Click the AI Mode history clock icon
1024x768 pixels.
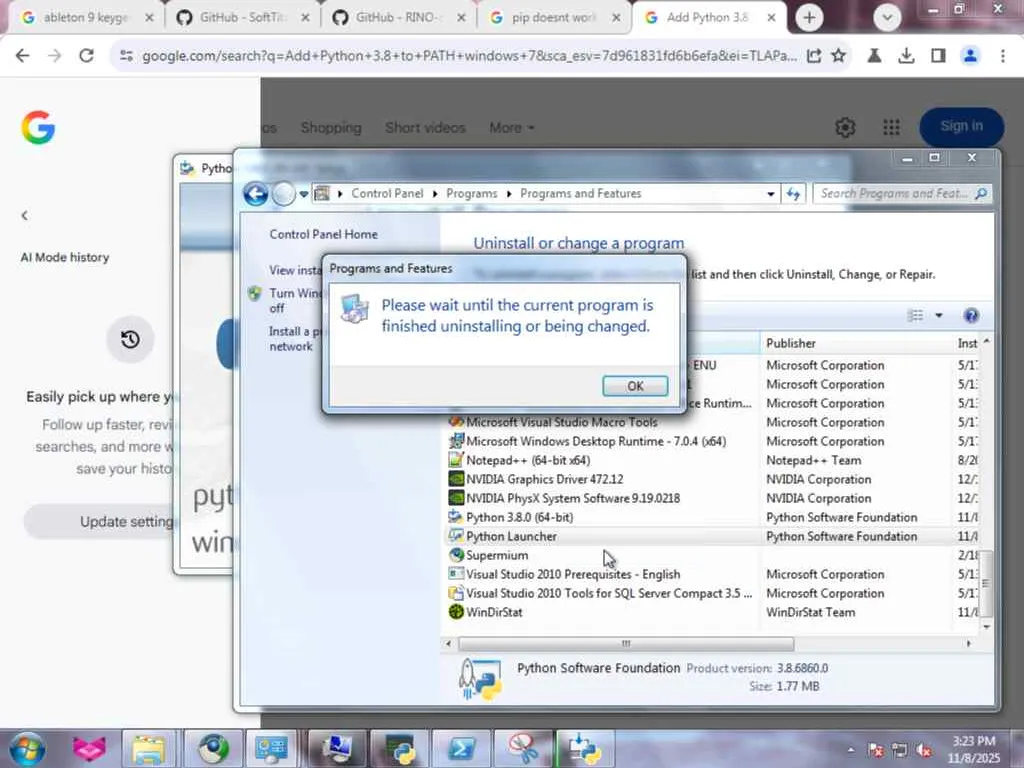pos(130,339)
